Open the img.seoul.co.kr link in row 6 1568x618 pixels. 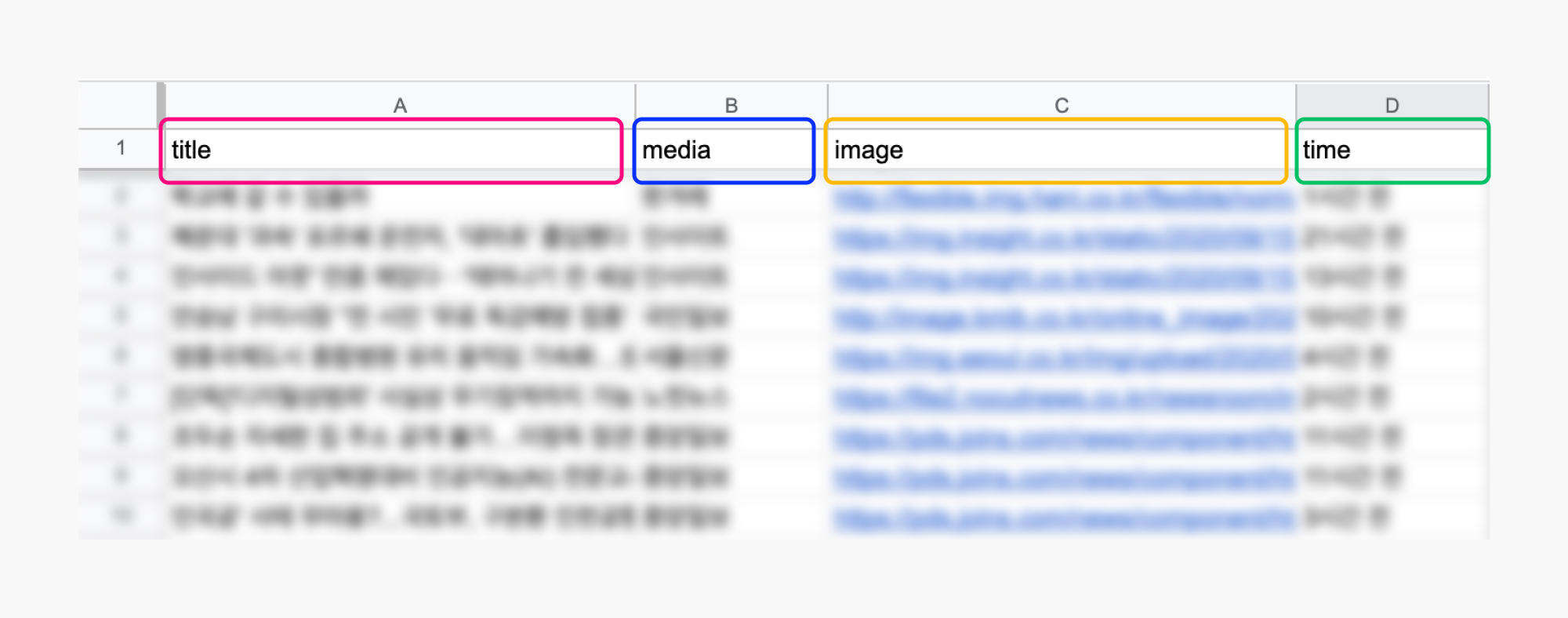coord(1065,358)
